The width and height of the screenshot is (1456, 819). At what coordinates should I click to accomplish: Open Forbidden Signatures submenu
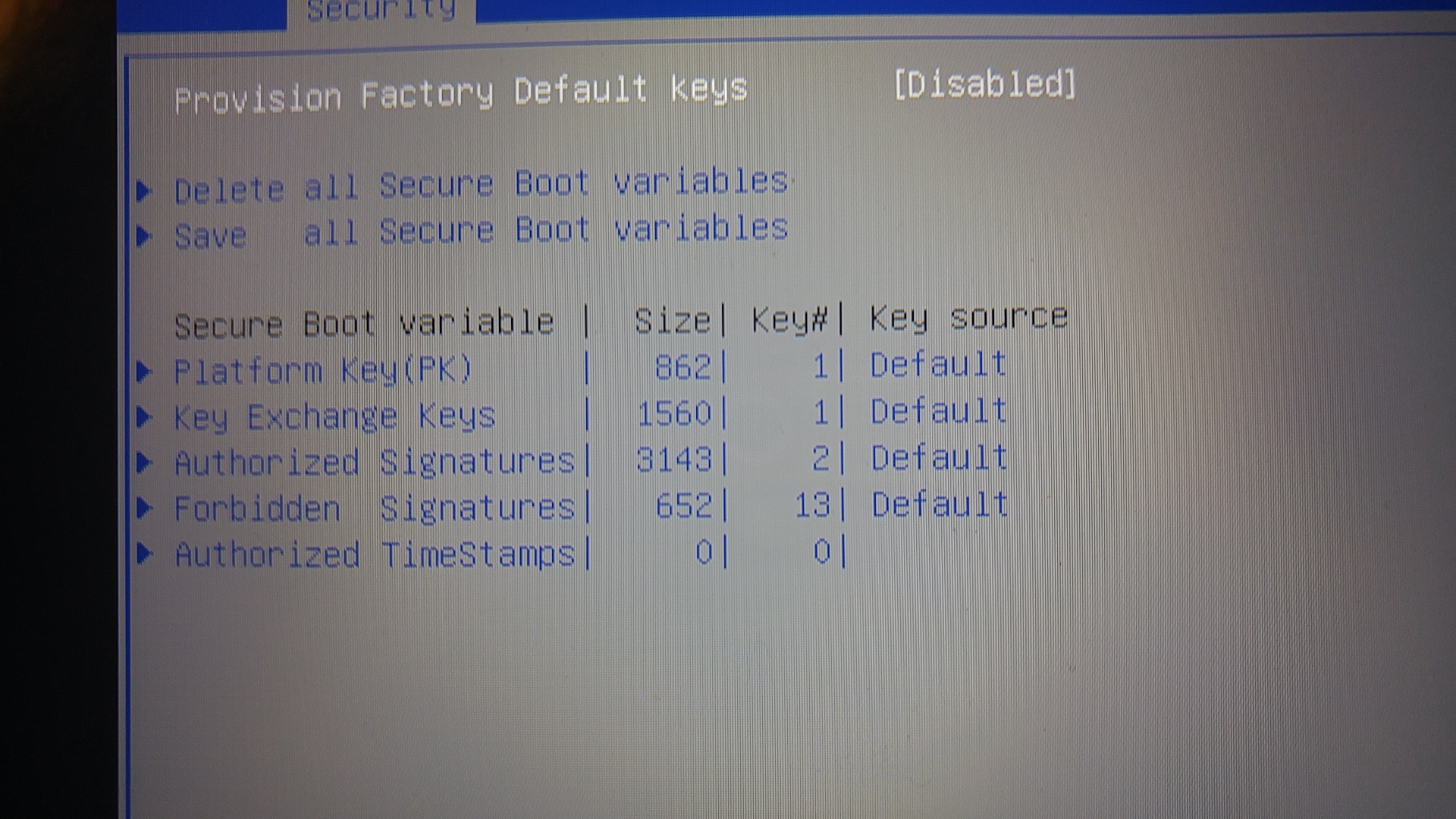pyautogui.click(x=375, y=508)
